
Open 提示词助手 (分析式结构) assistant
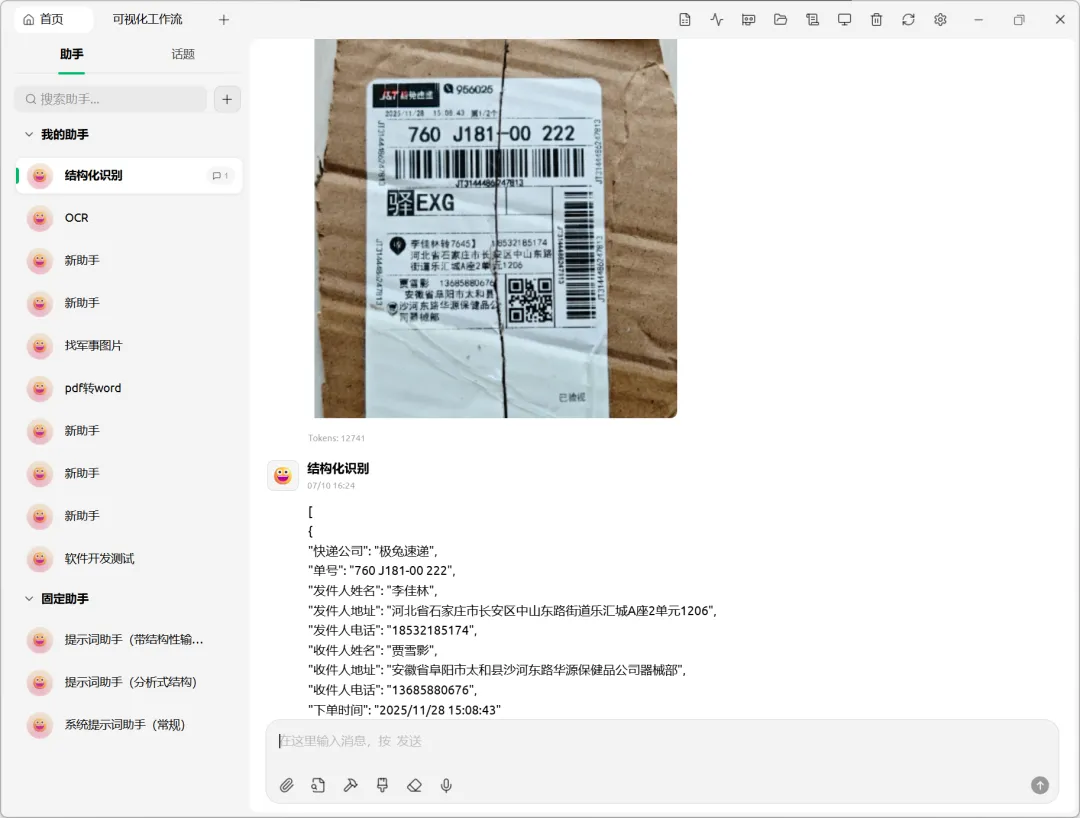[129, 682]
